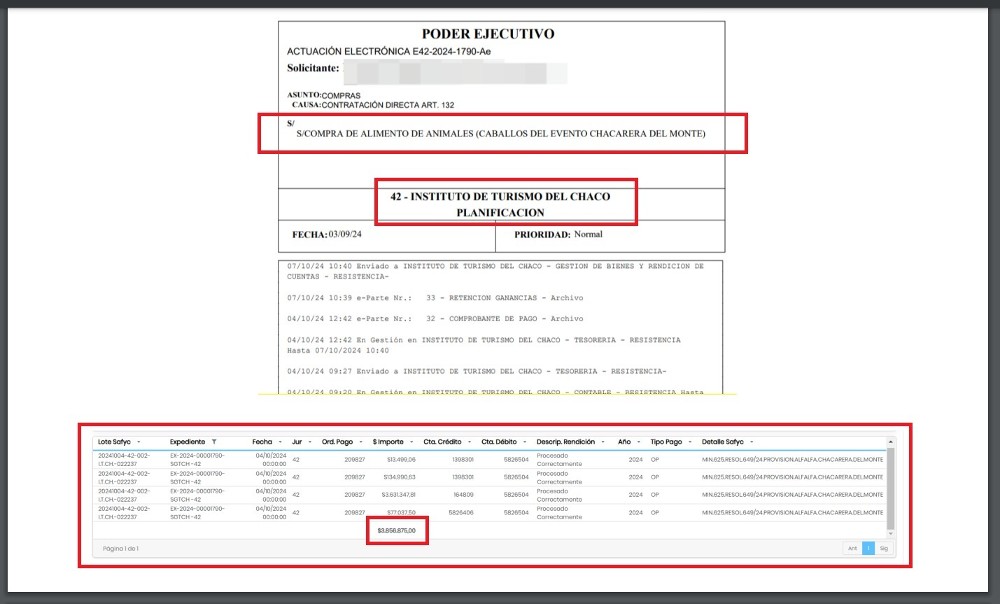The width and height of the screenshot is (1000, 604).
Task: Click the 'PODER EJECUTIVO' document title
Action: tap(488, 34)
